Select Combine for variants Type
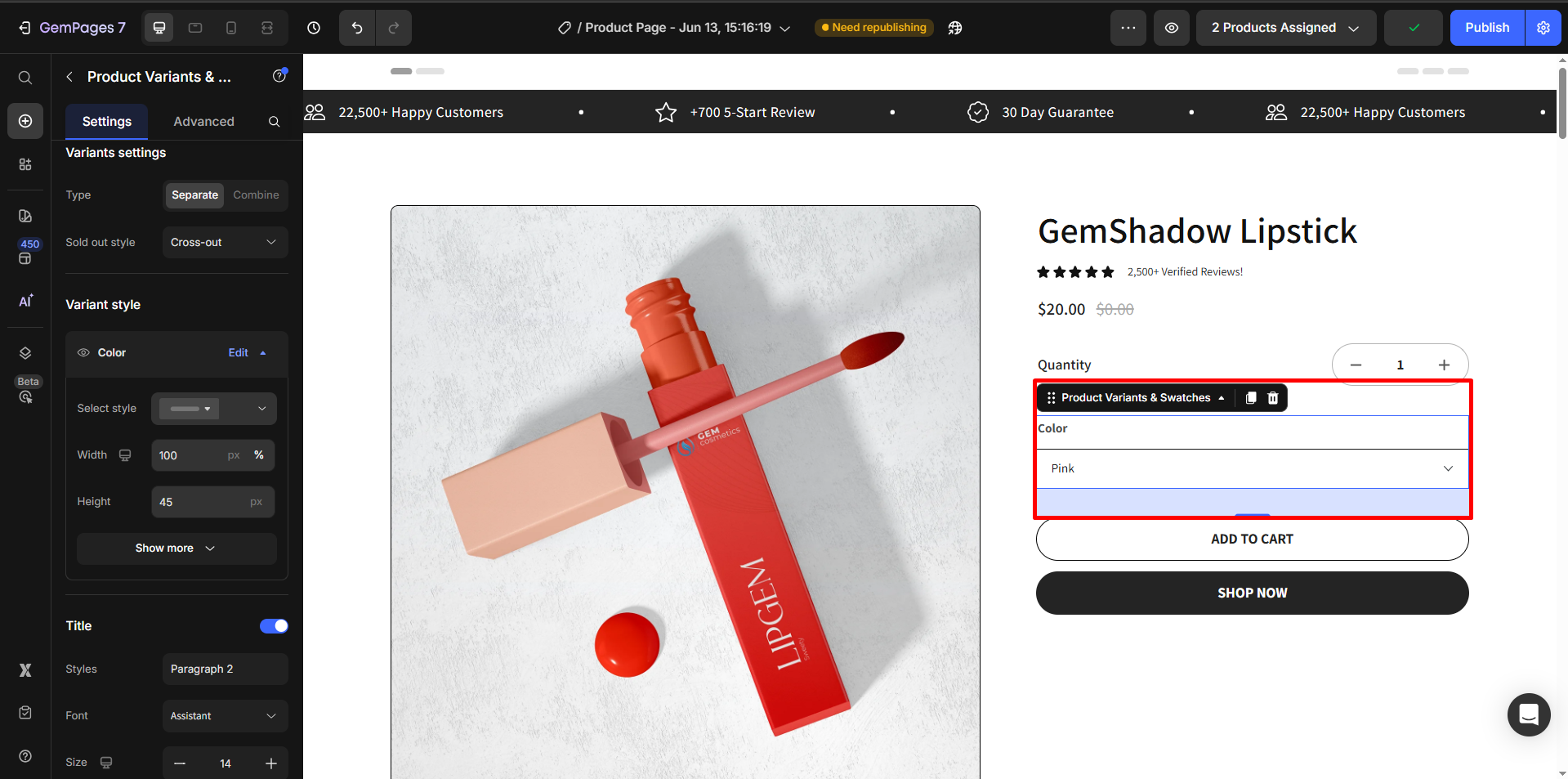The image size is (1568, 779). tap(255, 195)
